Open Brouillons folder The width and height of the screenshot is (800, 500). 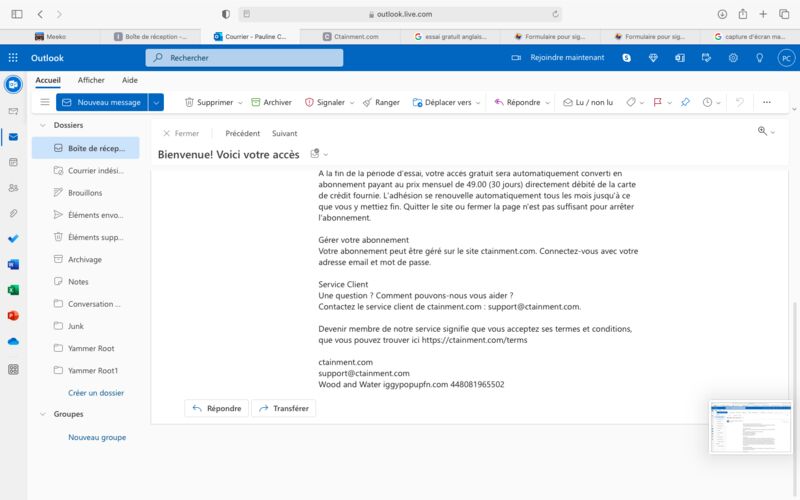pos(86,193)
